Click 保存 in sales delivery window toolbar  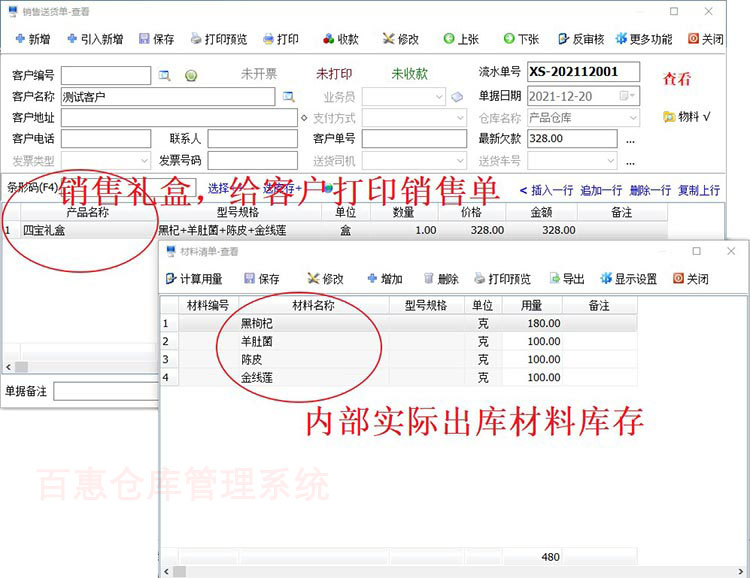(156, 39)
